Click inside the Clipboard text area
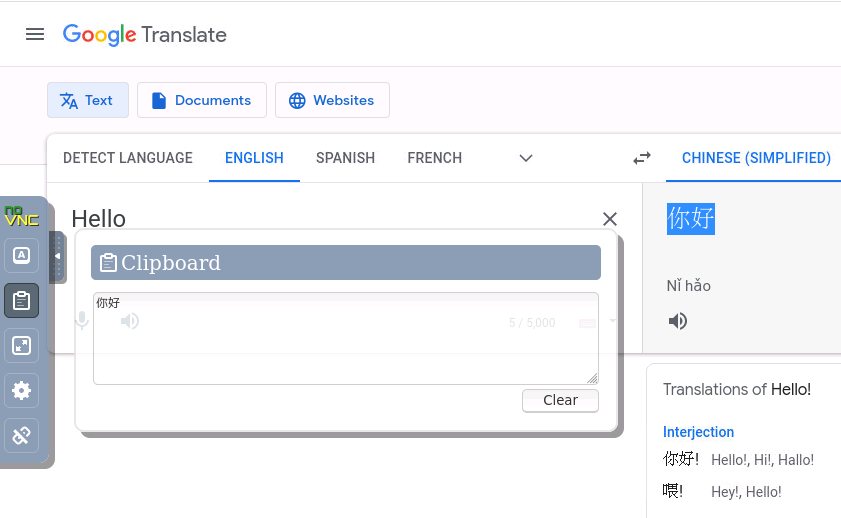The width and height of the screenshot is (841, 518). [x=346, y=338]
